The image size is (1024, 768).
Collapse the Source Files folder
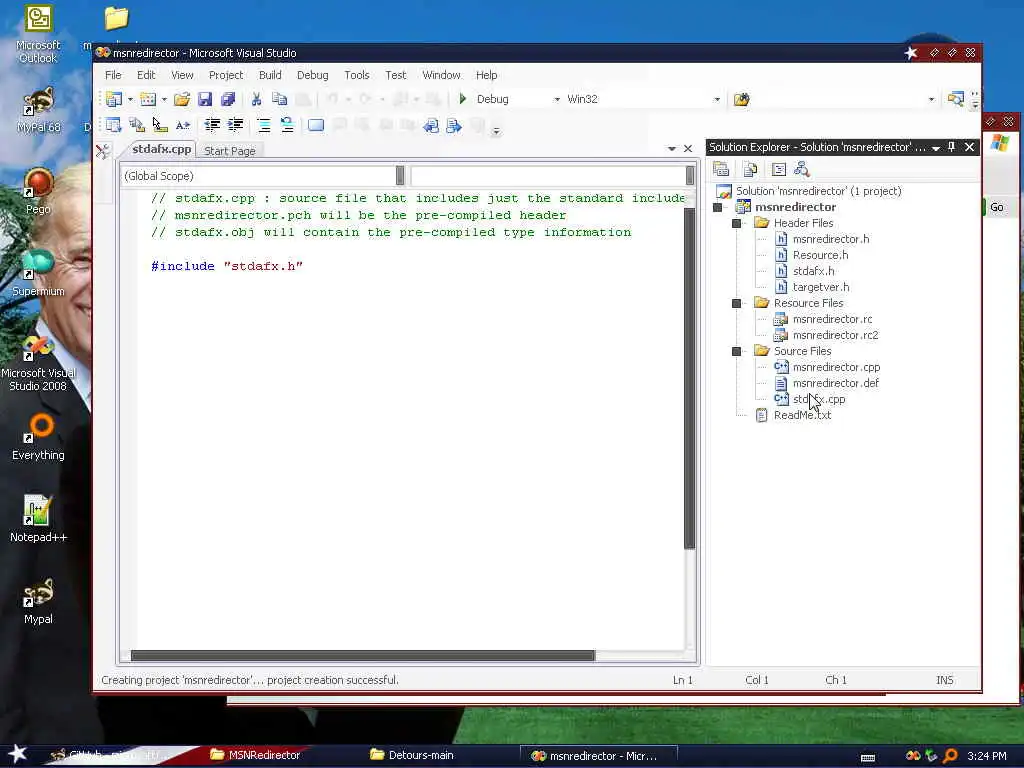click(737, 351)
